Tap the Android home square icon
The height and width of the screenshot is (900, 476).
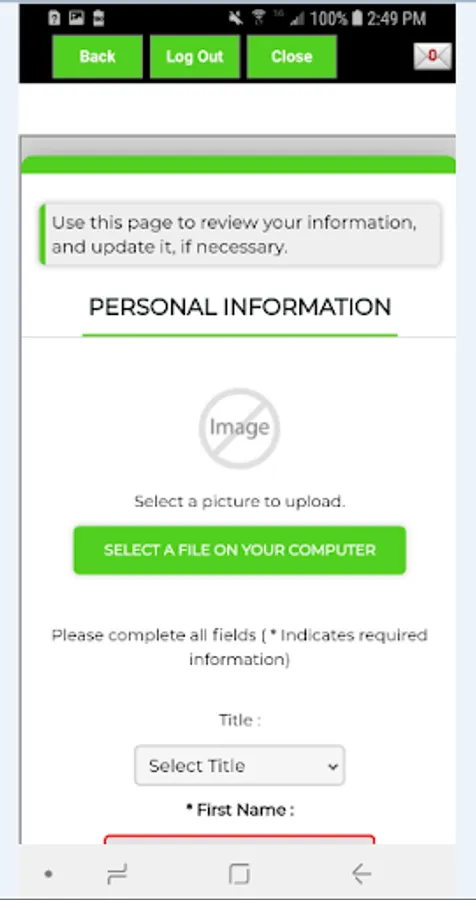click(239, 874)
